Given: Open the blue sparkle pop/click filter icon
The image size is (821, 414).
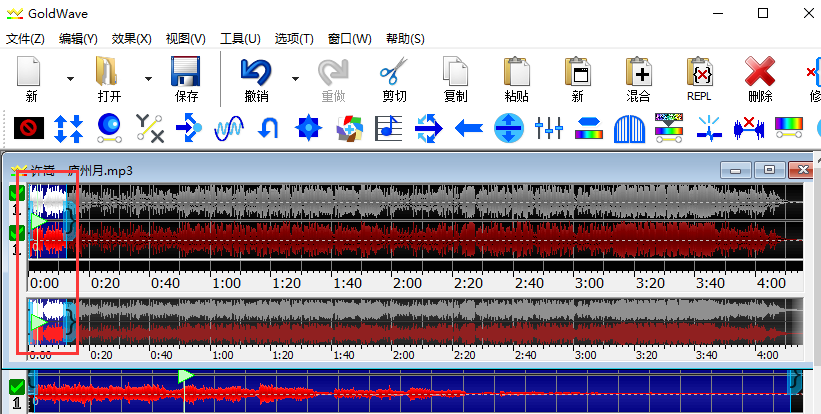Looking at the screenshot, I should click(x=709, y=128).
